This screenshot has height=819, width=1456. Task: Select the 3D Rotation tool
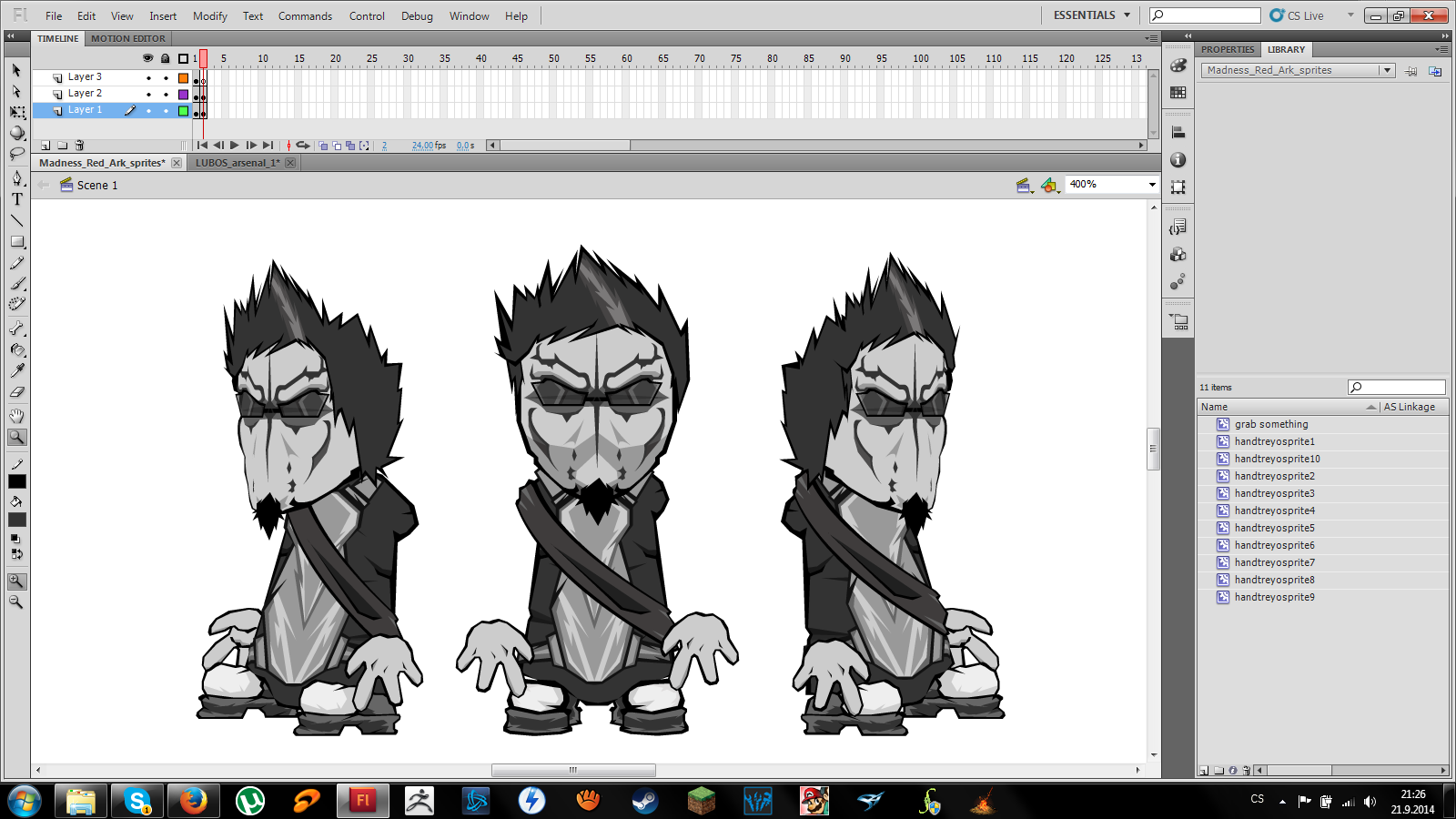[16, 133]
